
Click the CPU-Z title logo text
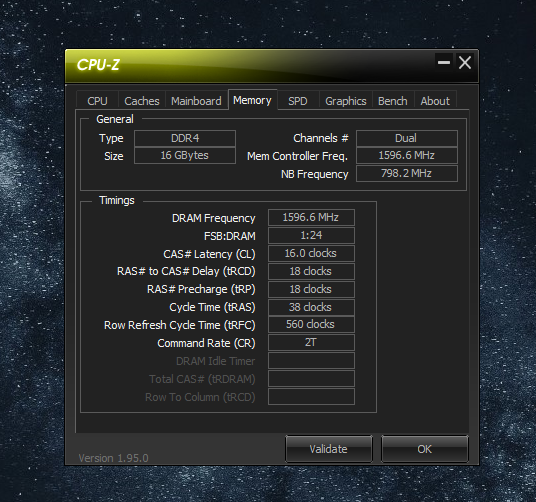98,65
